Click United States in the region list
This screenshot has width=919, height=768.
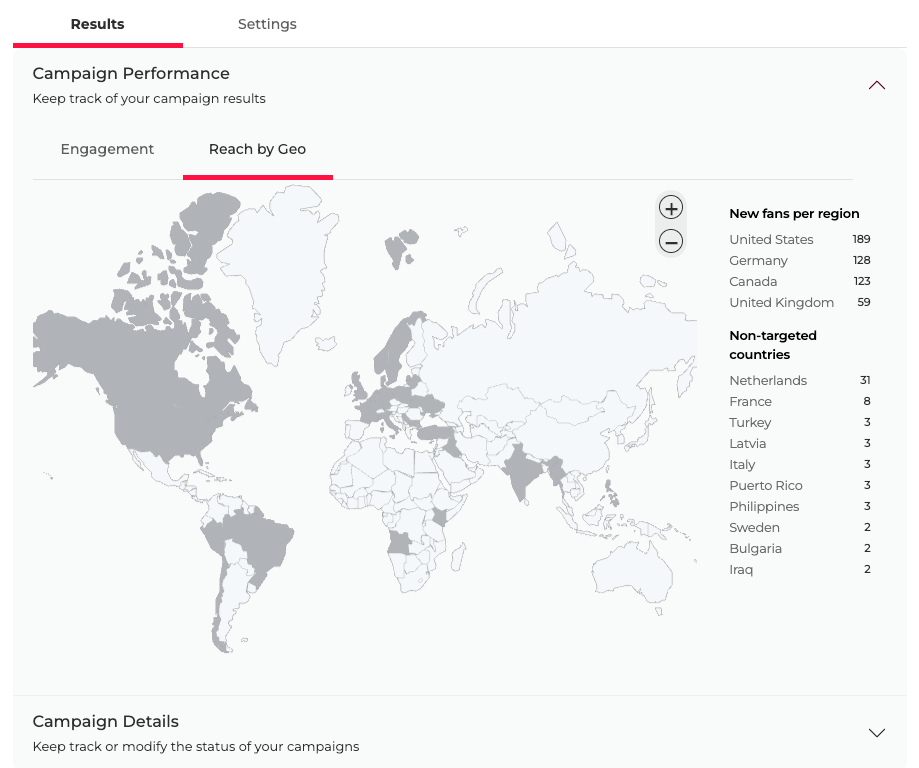[771, 239]
